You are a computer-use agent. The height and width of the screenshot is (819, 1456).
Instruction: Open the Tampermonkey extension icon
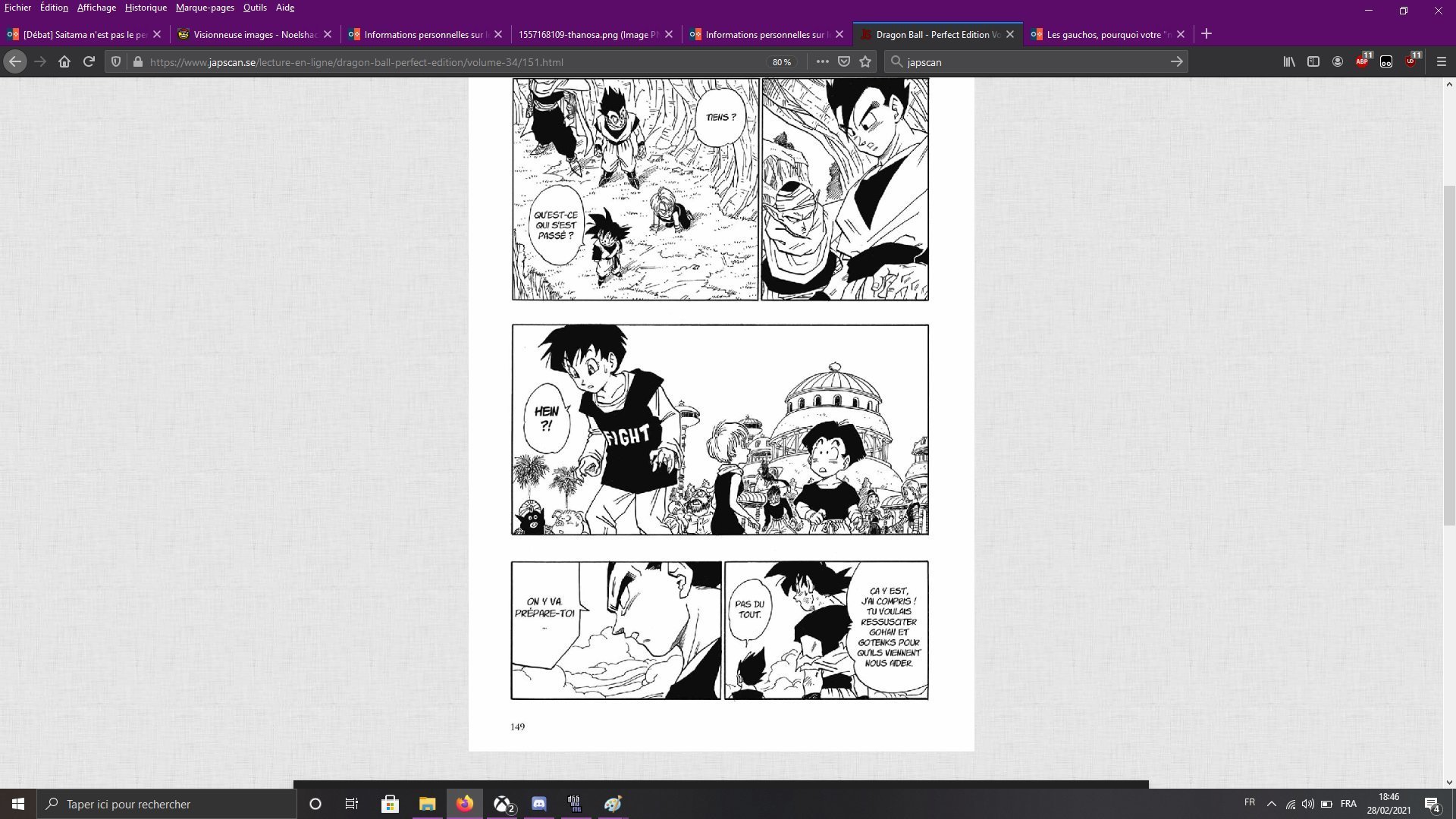pos(1386,61)
